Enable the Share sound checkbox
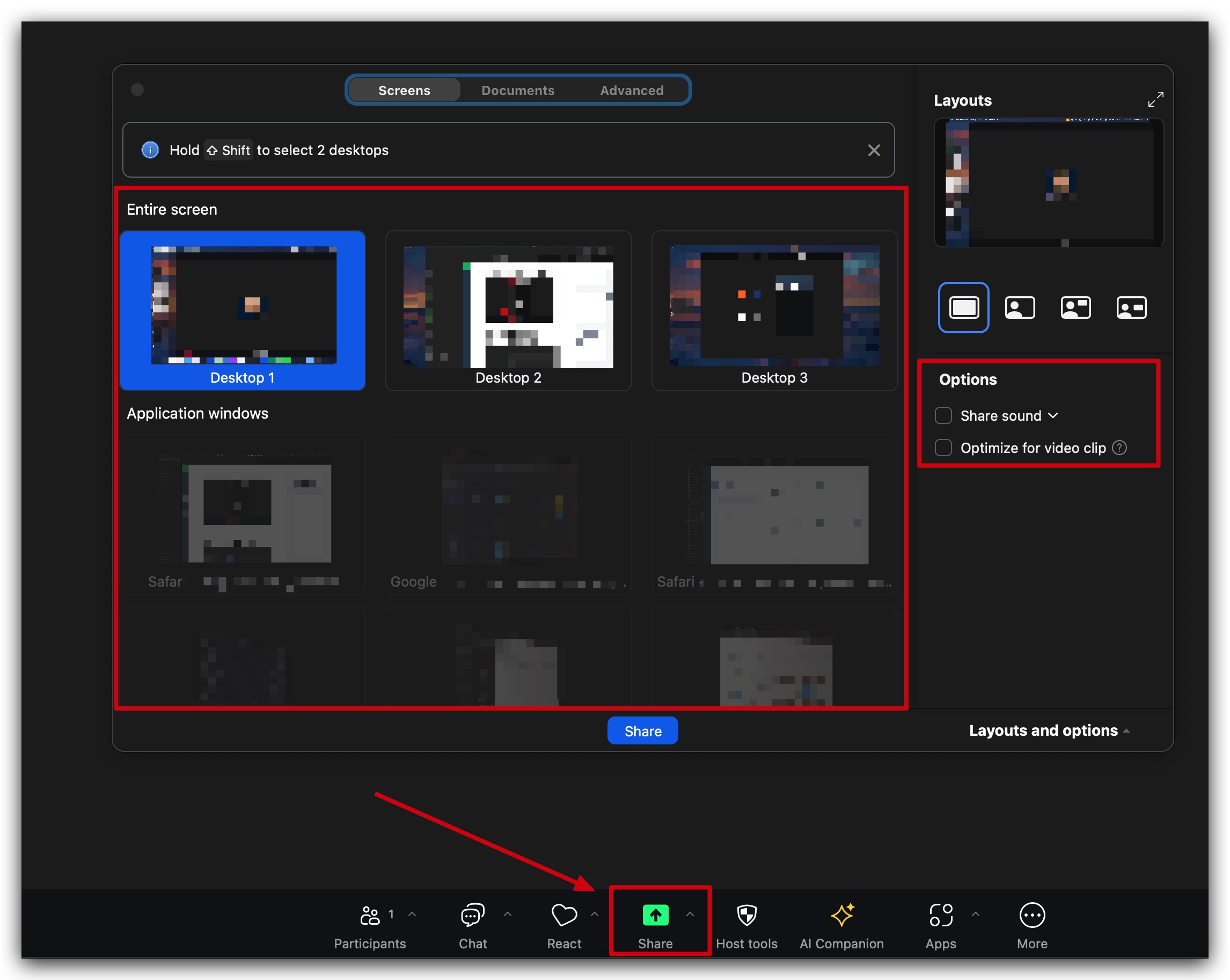1230x980 pixels. [943, 415]
